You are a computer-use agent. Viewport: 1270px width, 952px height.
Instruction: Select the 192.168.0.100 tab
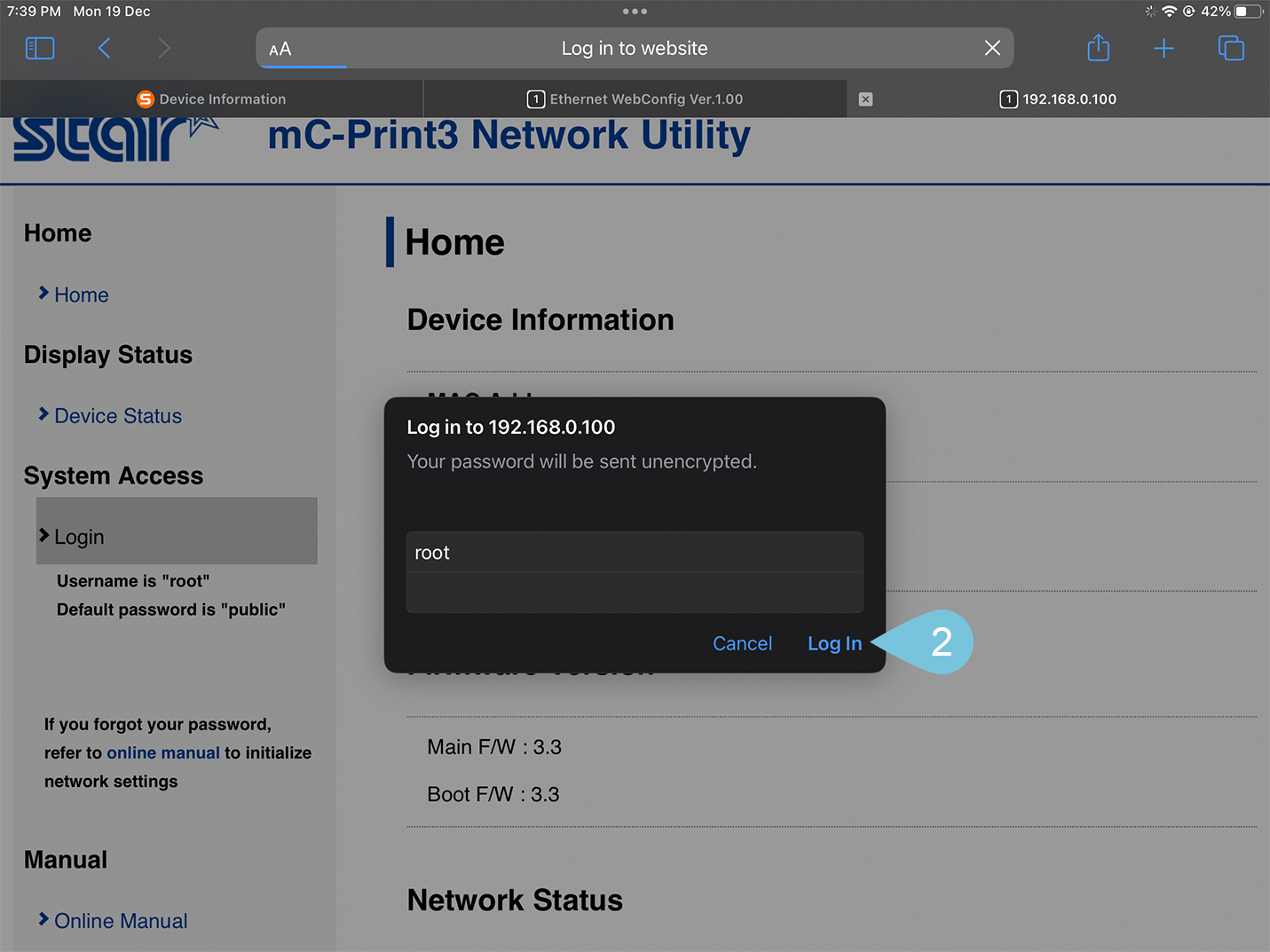point(1058,99)
